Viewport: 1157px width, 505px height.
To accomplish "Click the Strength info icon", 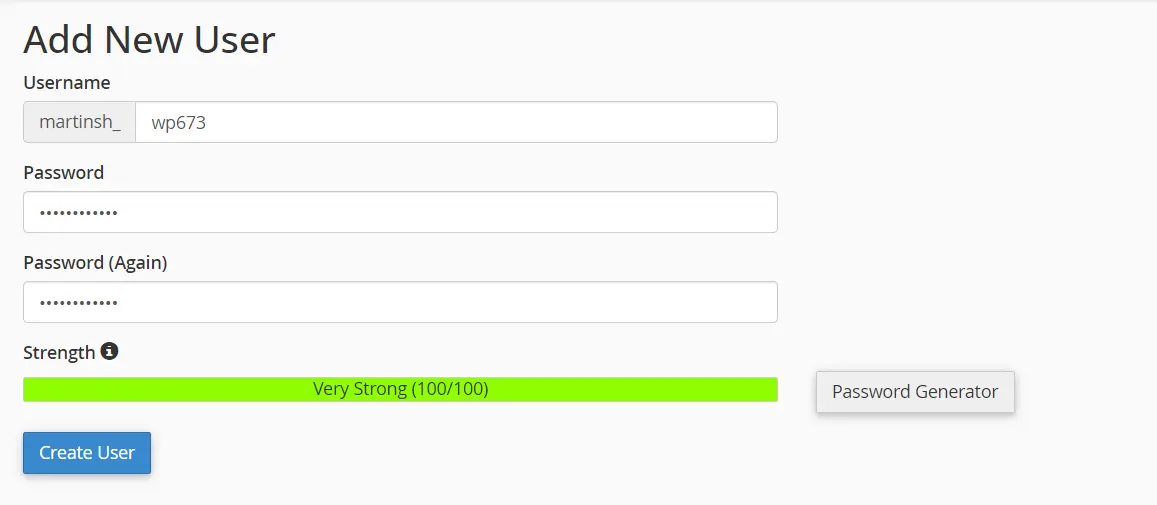I will coord(109,351).
